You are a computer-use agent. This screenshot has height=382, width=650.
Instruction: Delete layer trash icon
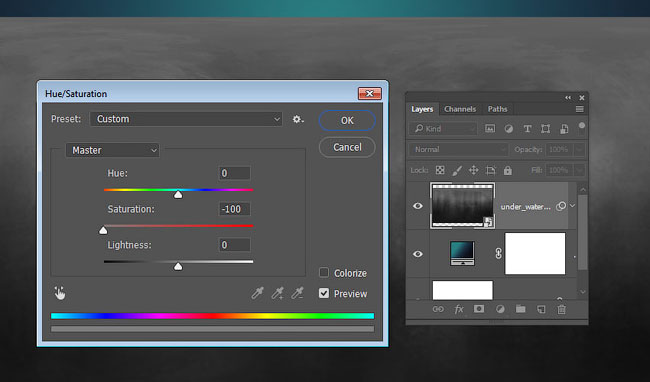561,309
